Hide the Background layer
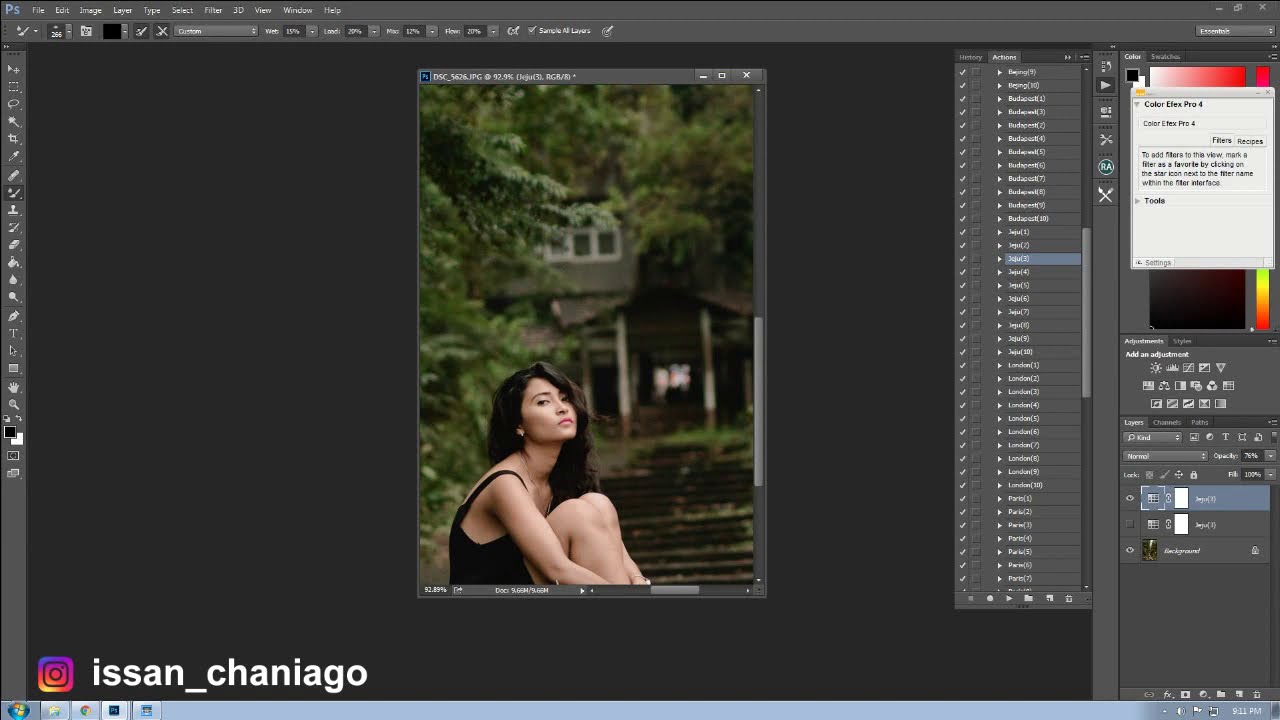This screenshot has width=1280, height=720. 1130,551
